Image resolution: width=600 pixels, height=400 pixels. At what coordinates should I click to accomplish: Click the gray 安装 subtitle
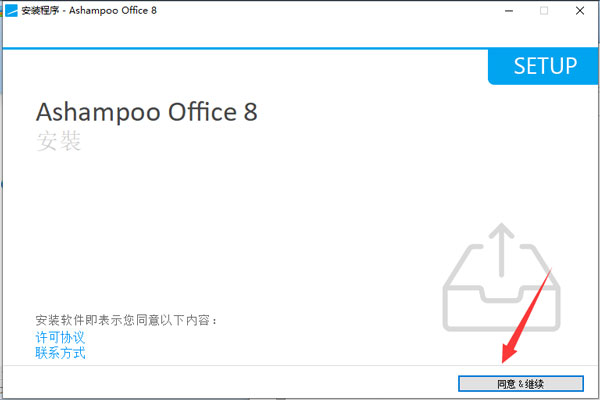tap(58, 141)
